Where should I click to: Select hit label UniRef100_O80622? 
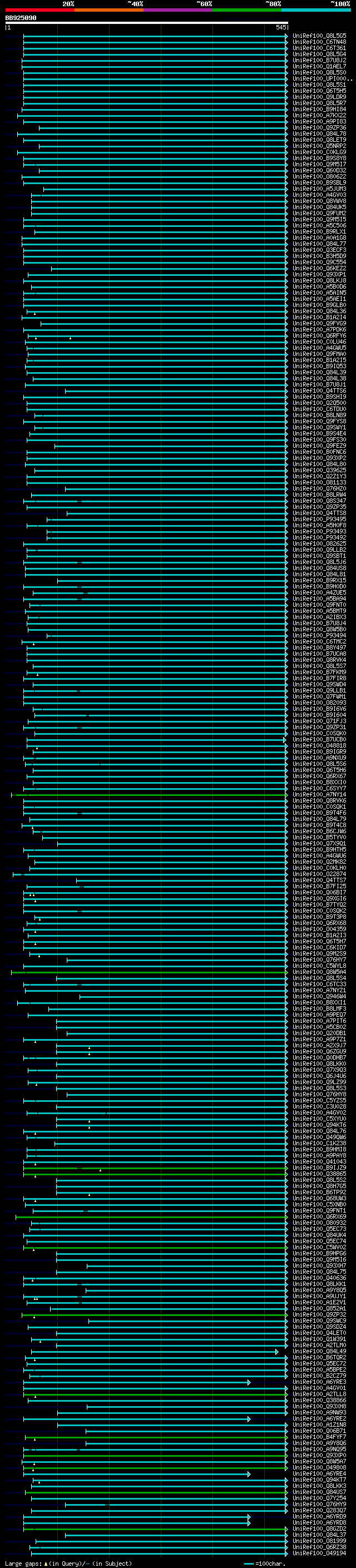pyautogui.click(x=319, y=176)
